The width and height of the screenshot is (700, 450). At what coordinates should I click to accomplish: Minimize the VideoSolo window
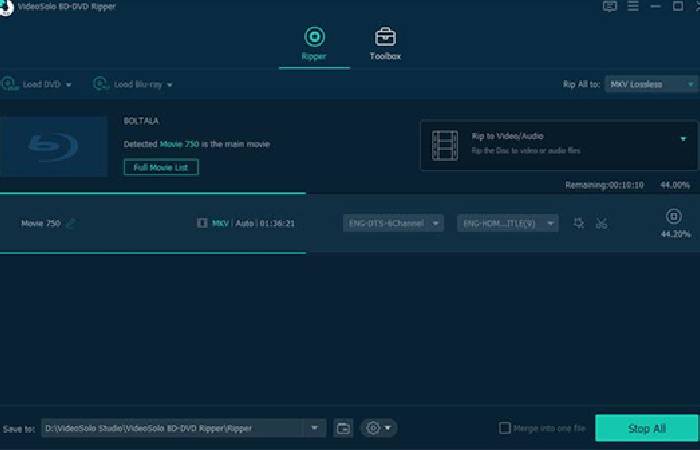tap(655, 6)
